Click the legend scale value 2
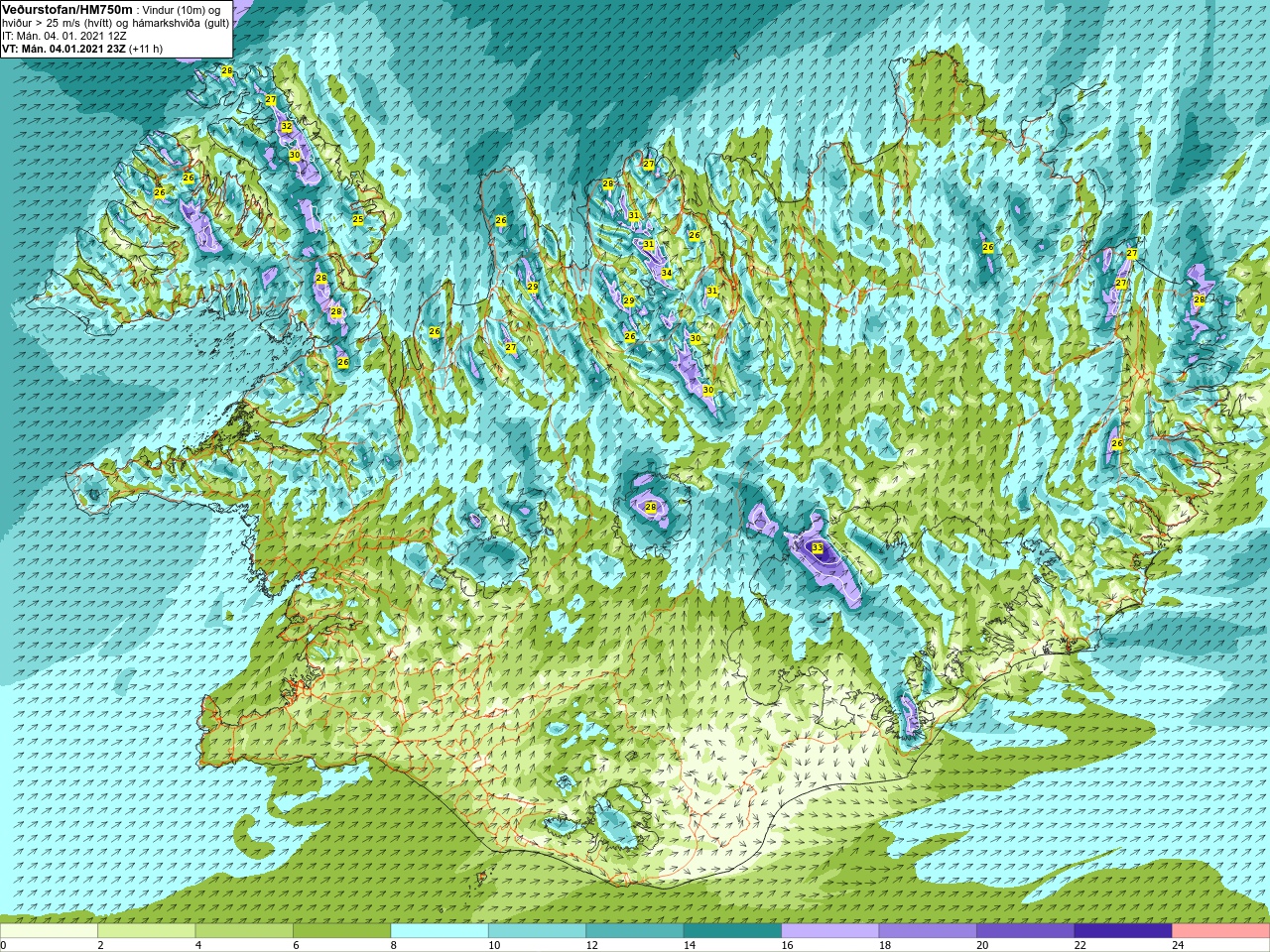The height and width of the screenshot is (952, 1270). 101,945
